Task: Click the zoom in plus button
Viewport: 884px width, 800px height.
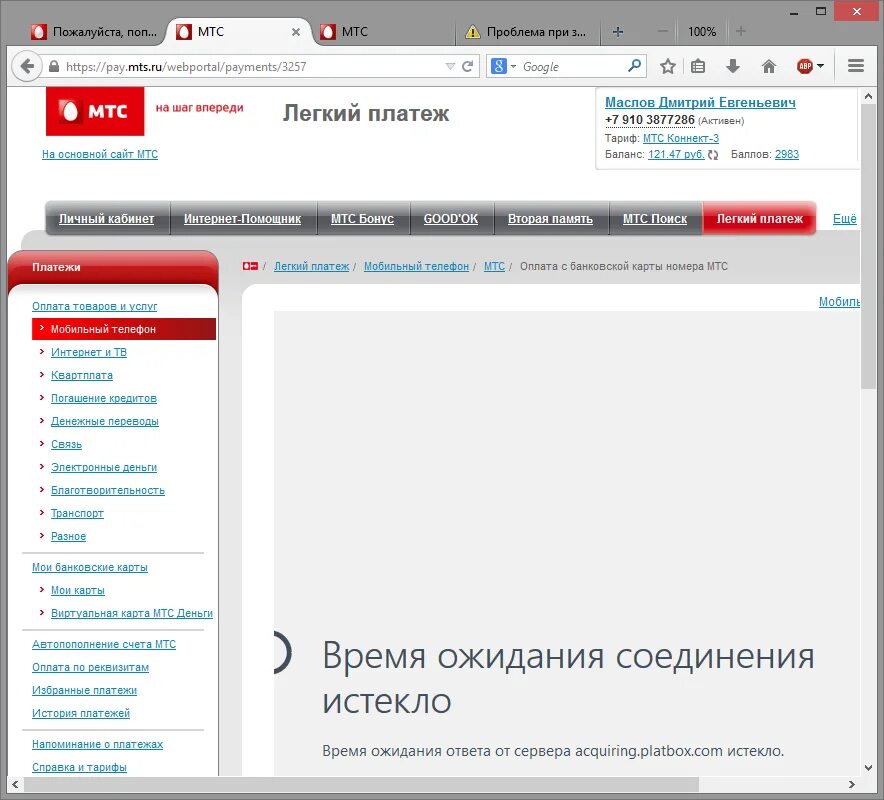Action: [741, 32]
